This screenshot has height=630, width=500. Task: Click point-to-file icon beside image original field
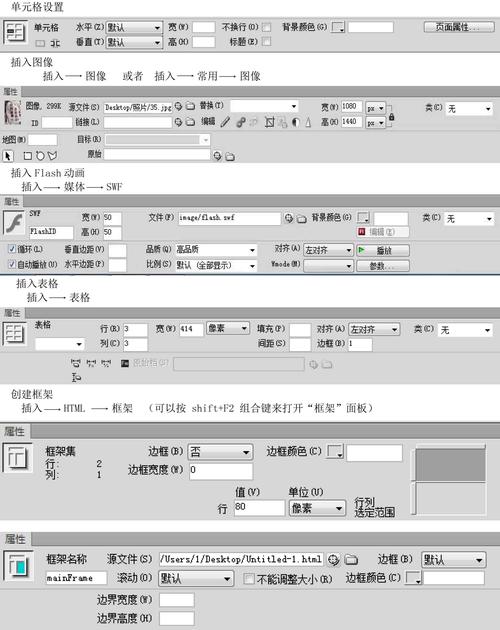tap(217, 156)
